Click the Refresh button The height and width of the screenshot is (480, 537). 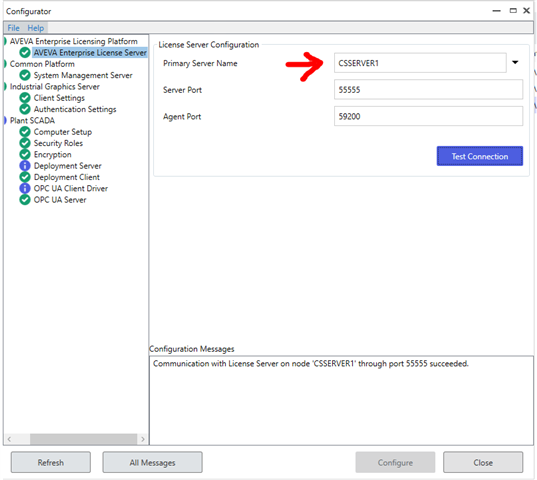[51, 463]
